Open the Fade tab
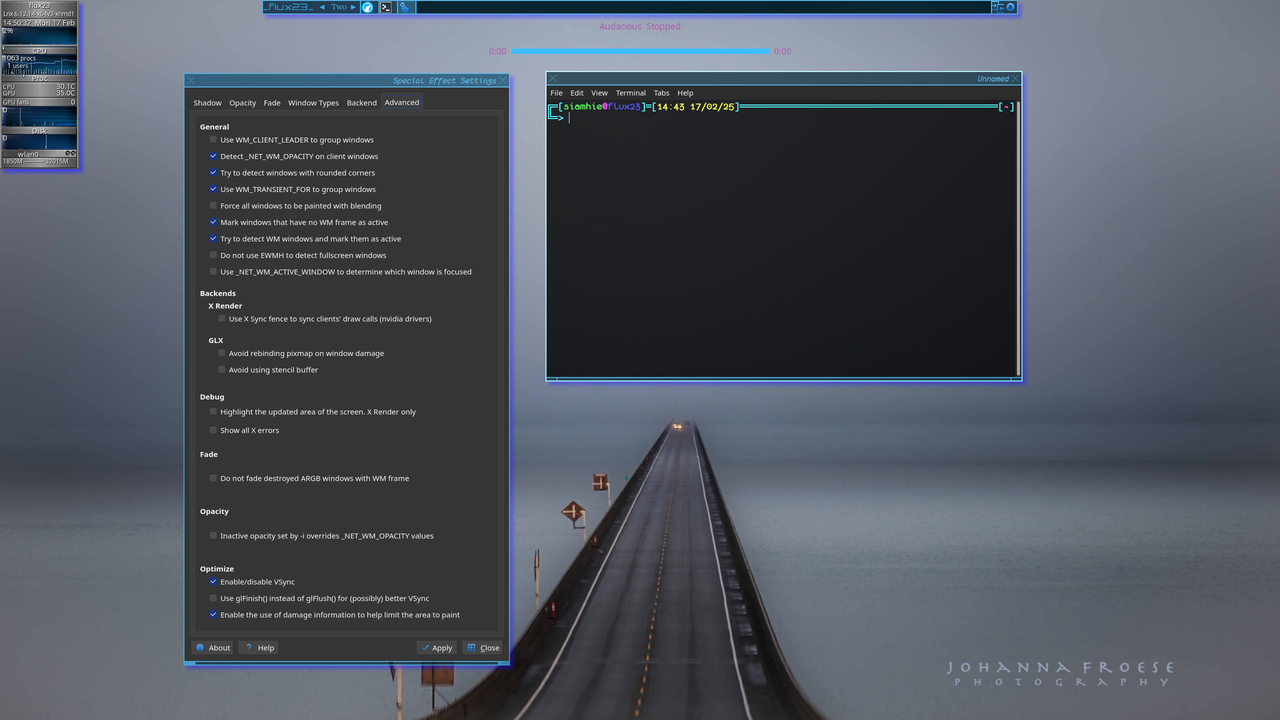This screenshot has height=720, width=1280. point(272,102)
